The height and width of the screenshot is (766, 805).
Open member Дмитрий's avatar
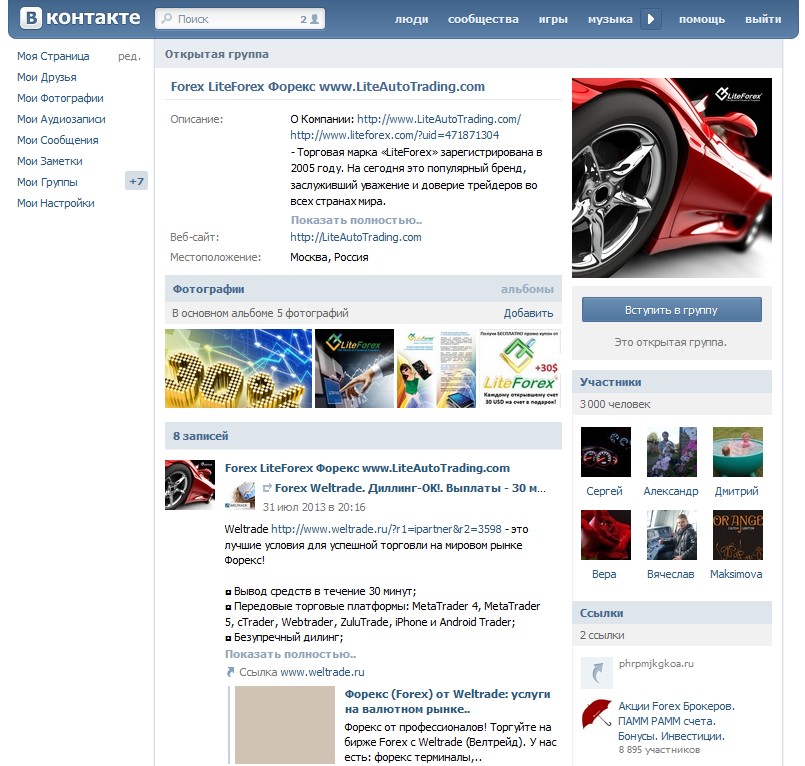tap(738, 452)
